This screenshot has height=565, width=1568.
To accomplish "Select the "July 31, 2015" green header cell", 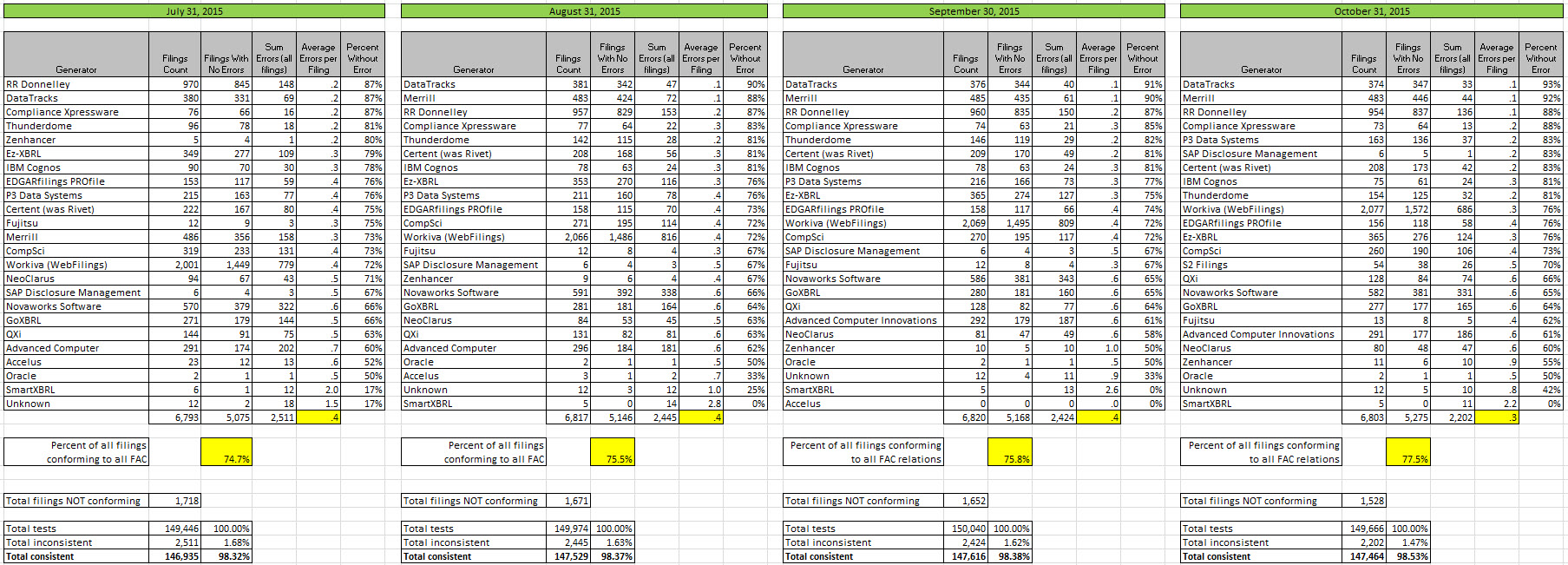I will point(194,11).
